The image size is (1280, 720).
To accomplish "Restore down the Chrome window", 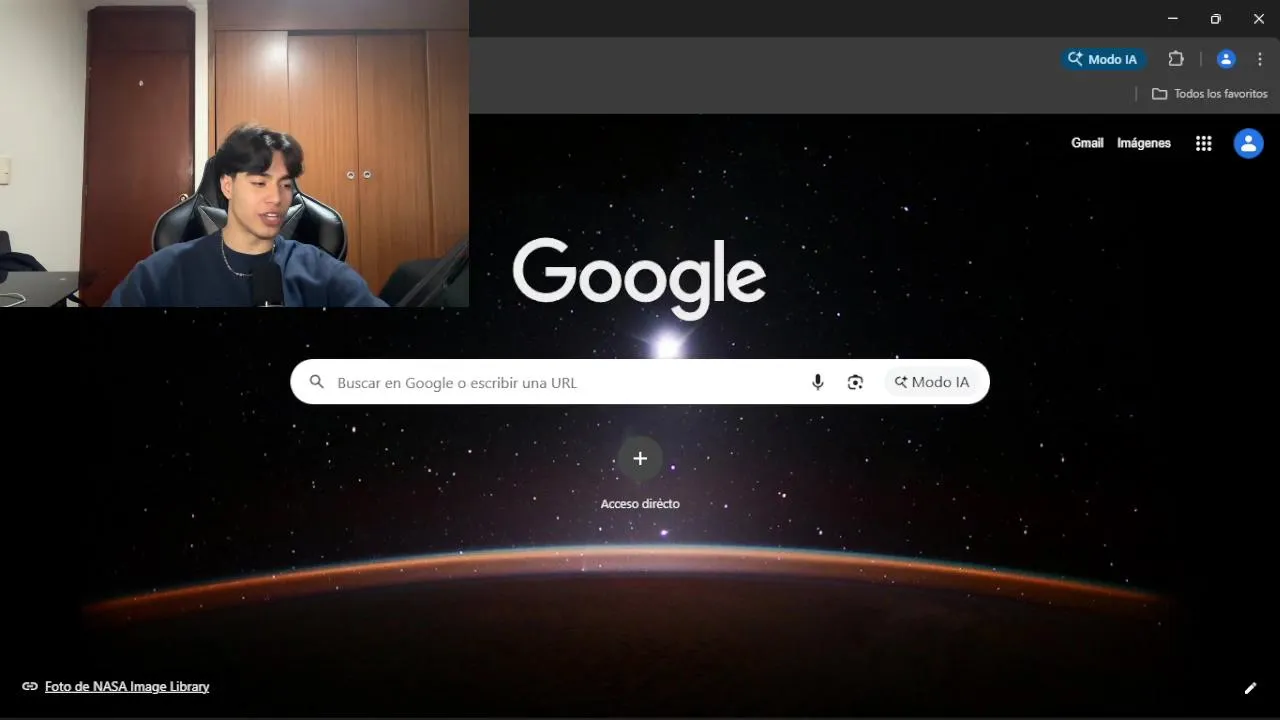I will (x=1215, y=18).
